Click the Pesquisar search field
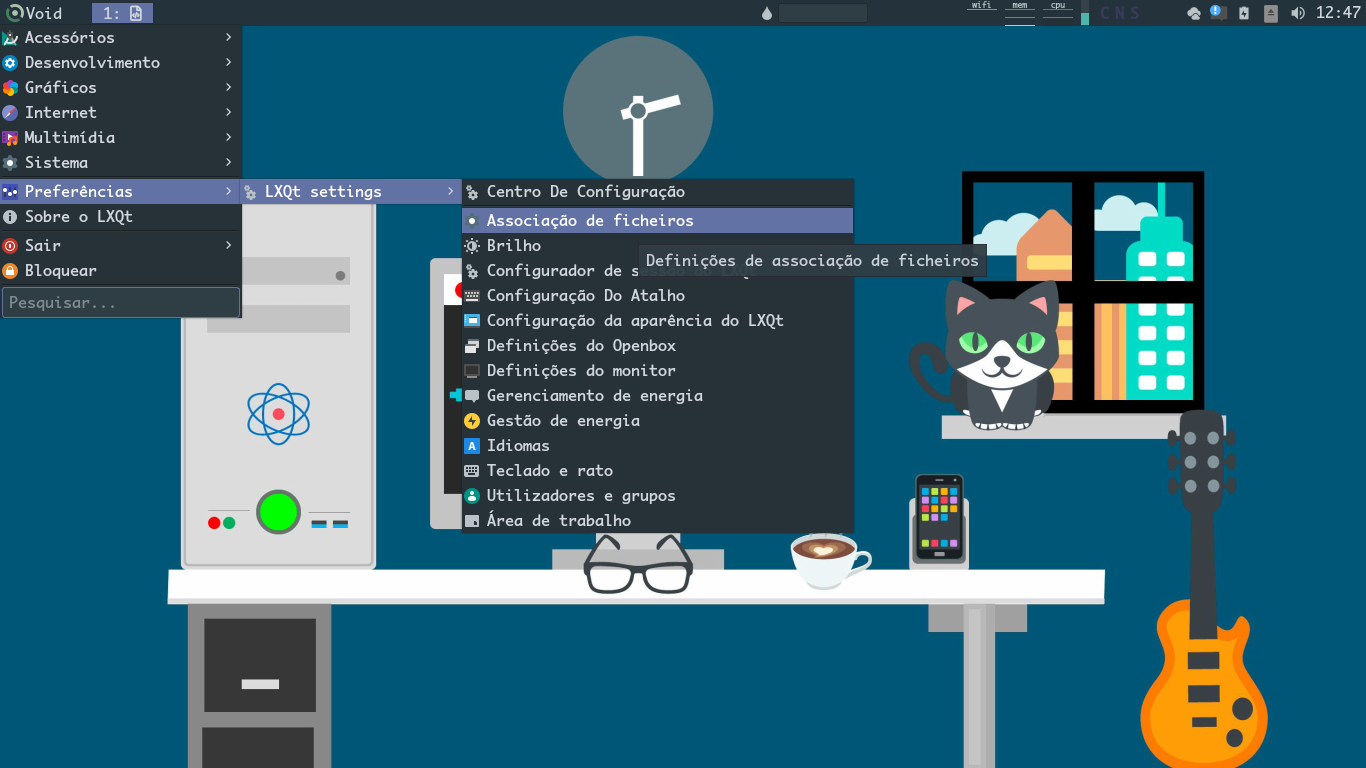This screenshot has width=1366, height=768. tap(120, 302)
